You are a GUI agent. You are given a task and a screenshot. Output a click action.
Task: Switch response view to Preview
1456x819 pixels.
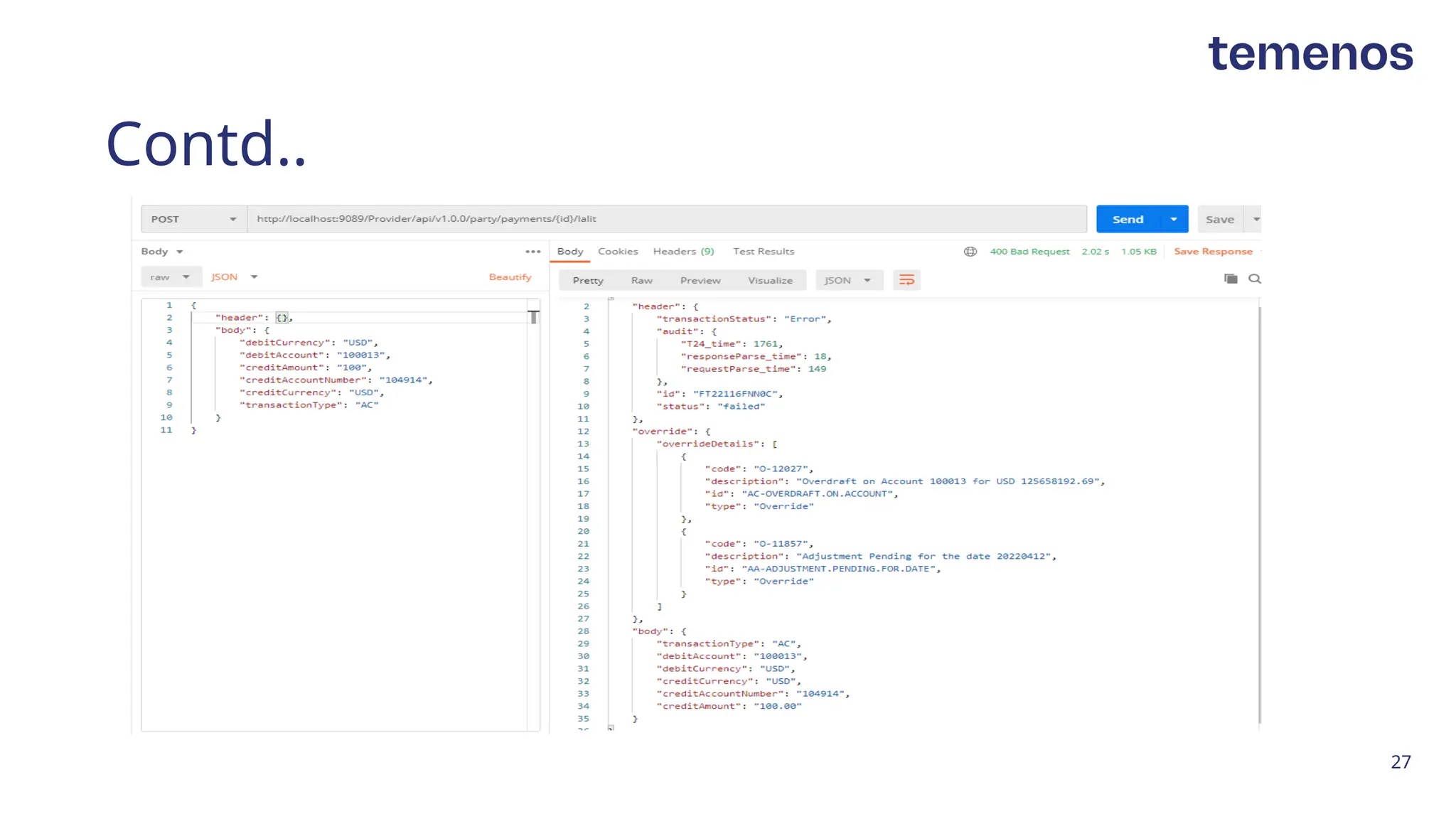(x=700, y=280)
